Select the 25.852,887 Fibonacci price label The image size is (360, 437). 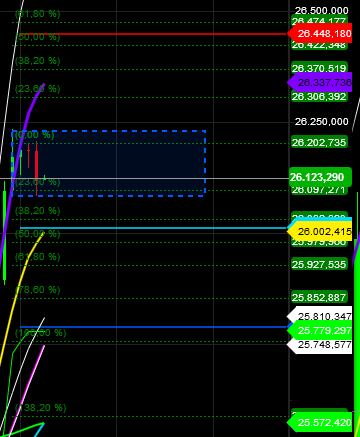click(319, 297)
